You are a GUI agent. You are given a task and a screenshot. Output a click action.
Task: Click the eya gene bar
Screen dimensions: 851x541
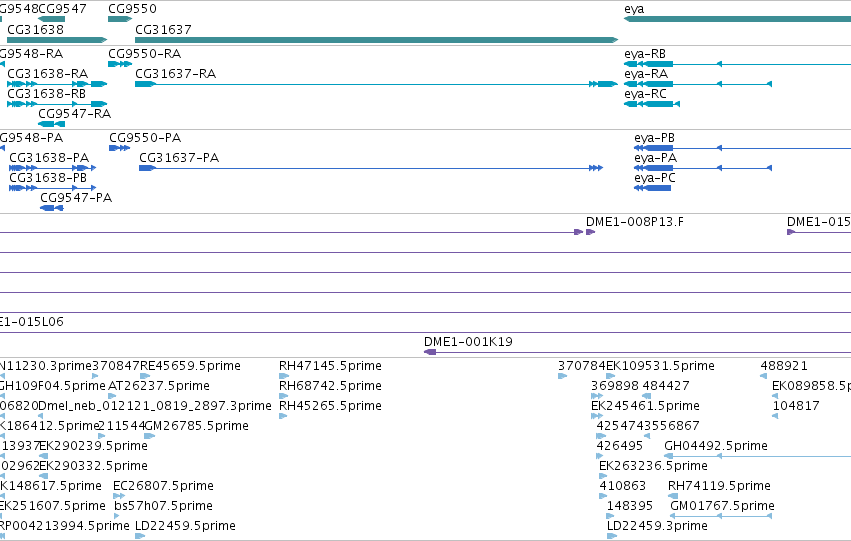[738, 19]
